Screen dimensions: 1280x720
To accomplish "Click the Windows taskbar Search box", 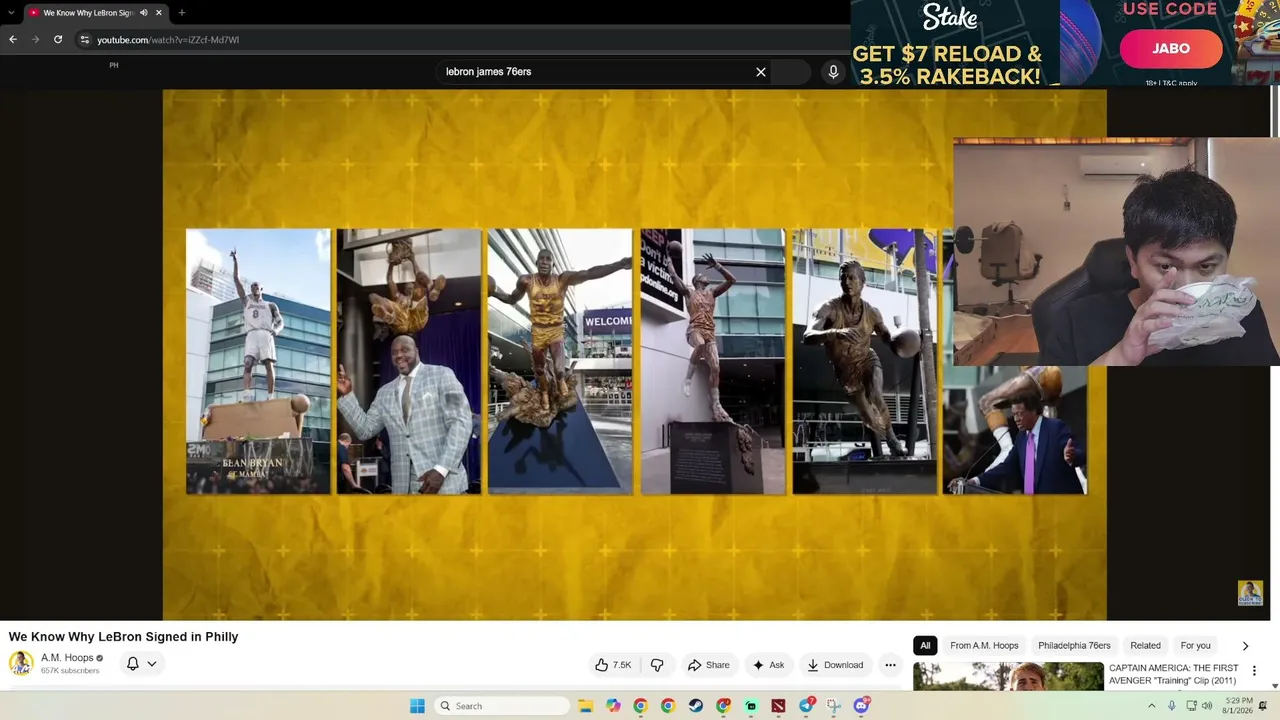I will point(503,706).
